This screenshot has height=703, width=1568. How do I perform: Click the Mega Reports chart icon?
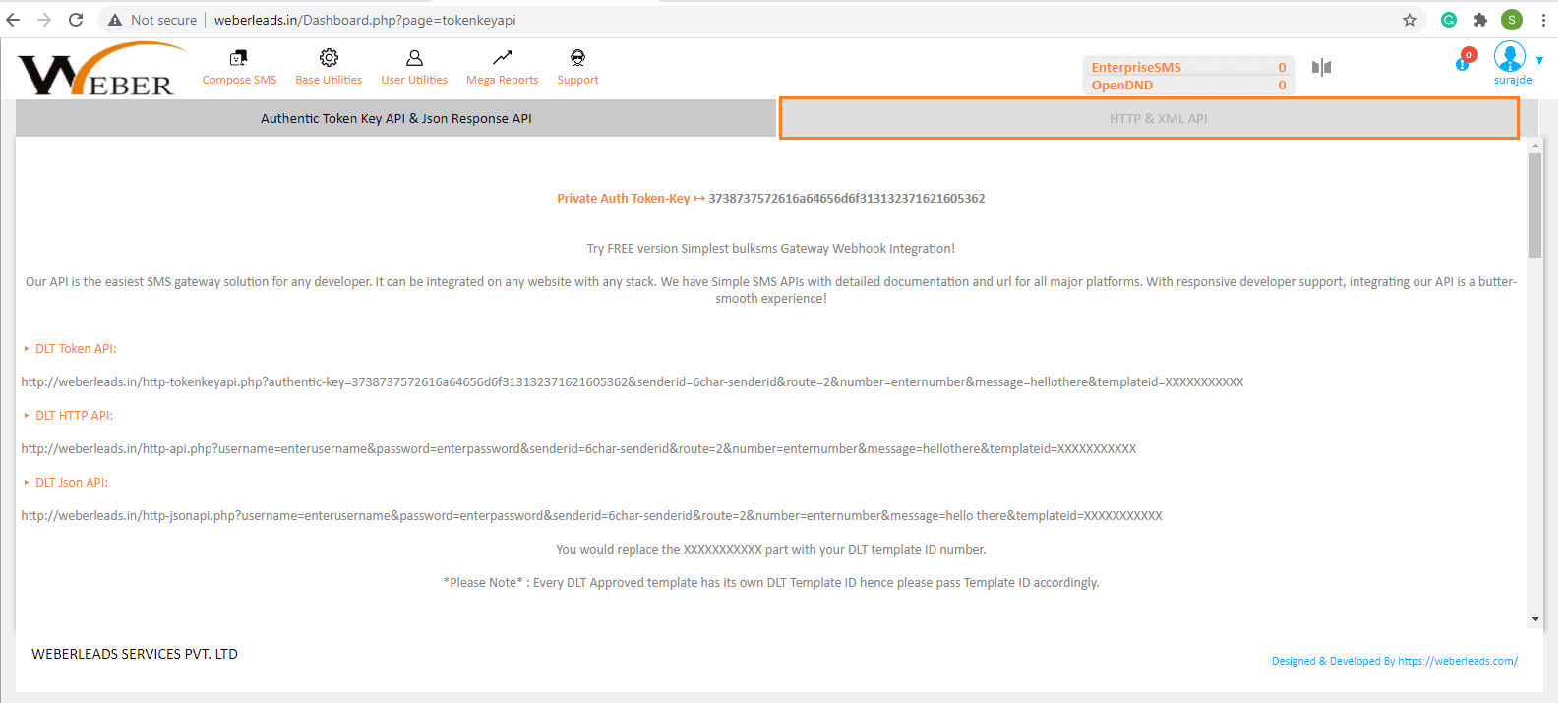502,58
